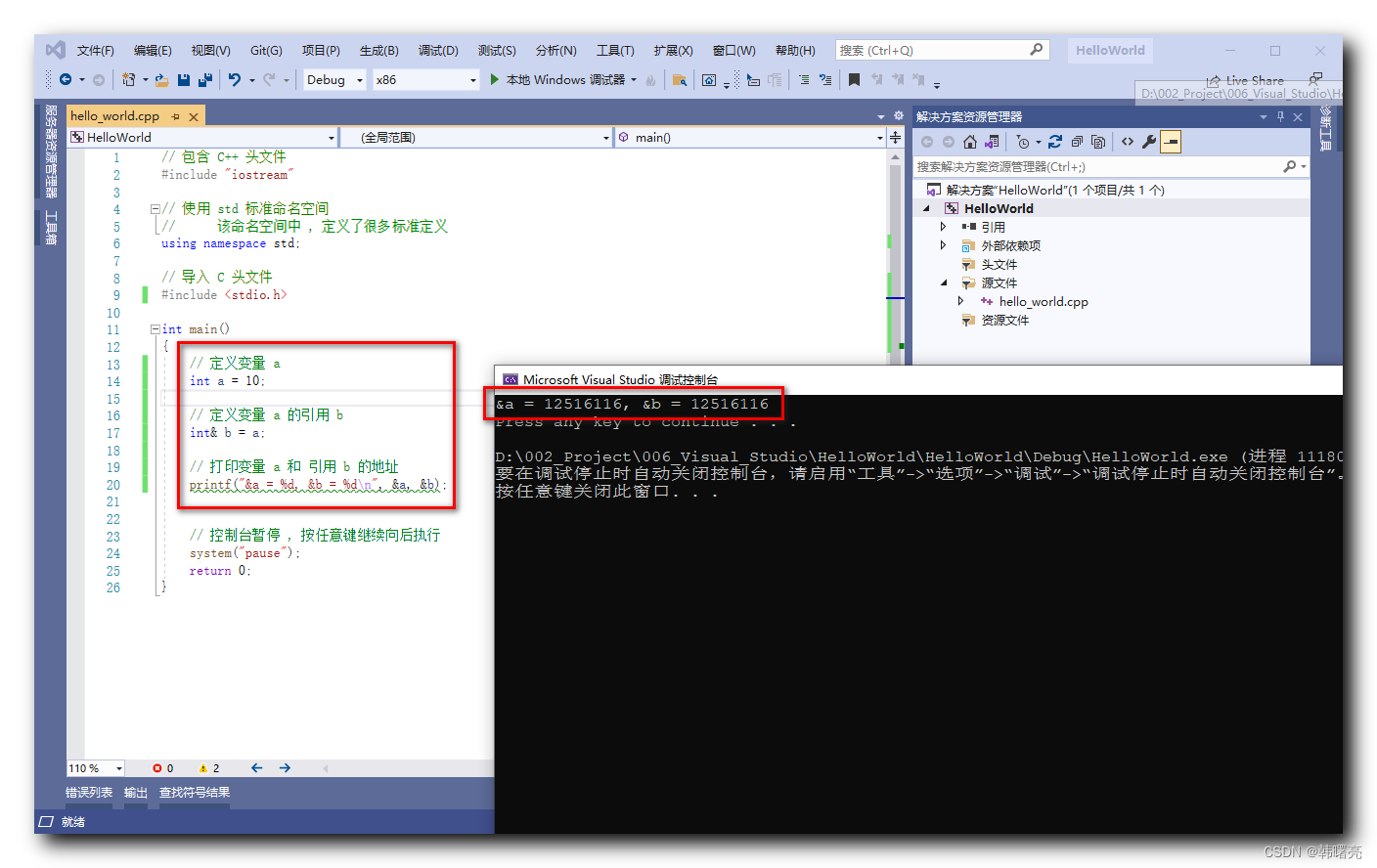The height and width of the screenshot is (868, 1377).
Task: Select hello_world.cpp in Solution Explorer
Action: [1044, 302]
